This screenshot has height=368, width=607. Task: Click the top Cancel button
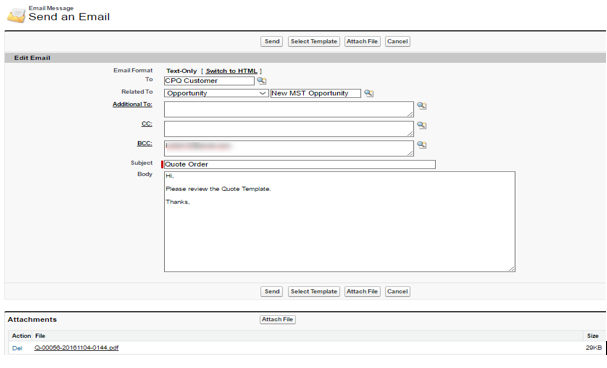398,41
